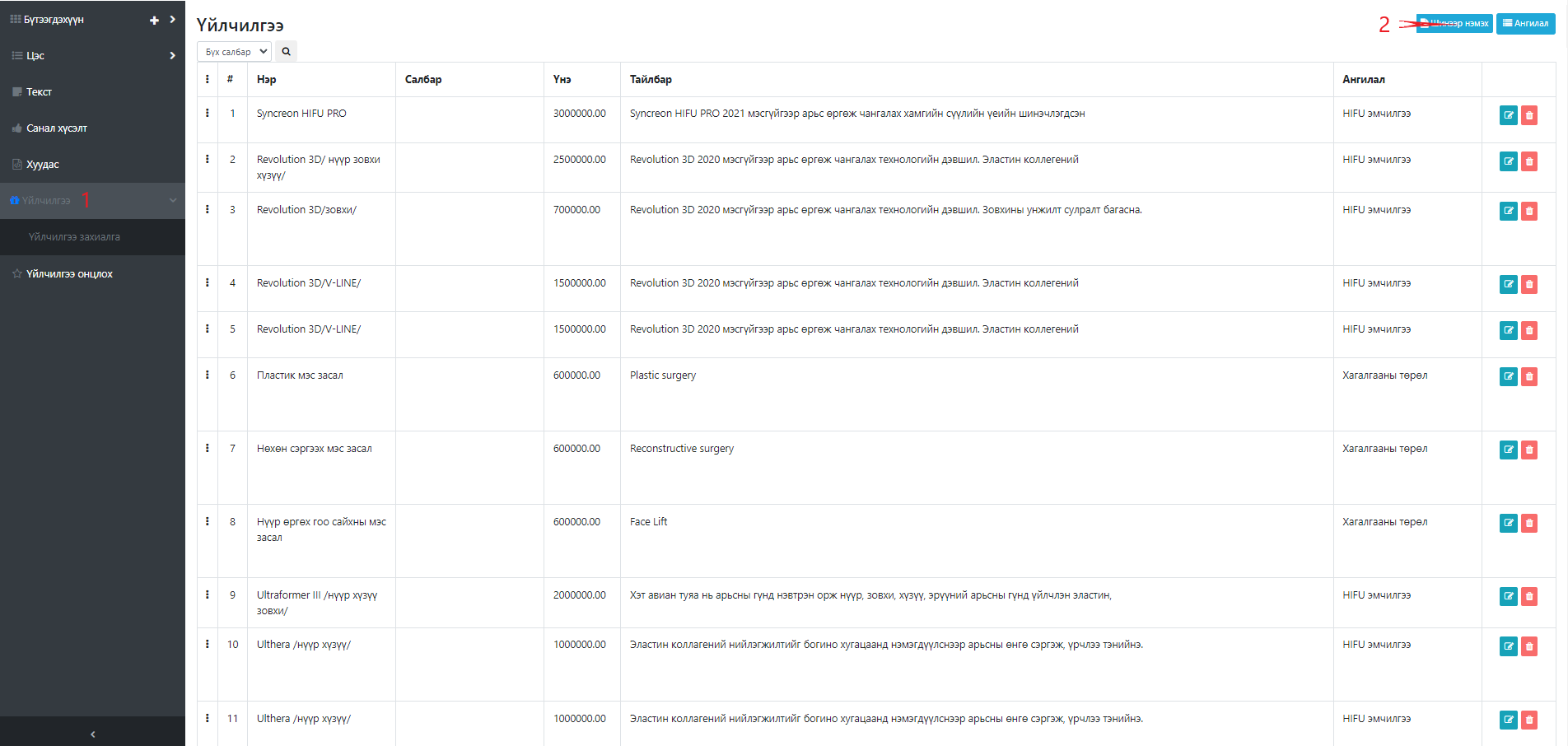Screen dimensions: 1568x746
Task: Expand the Цэс menu chevron
Action: click(x=172, y=56)
